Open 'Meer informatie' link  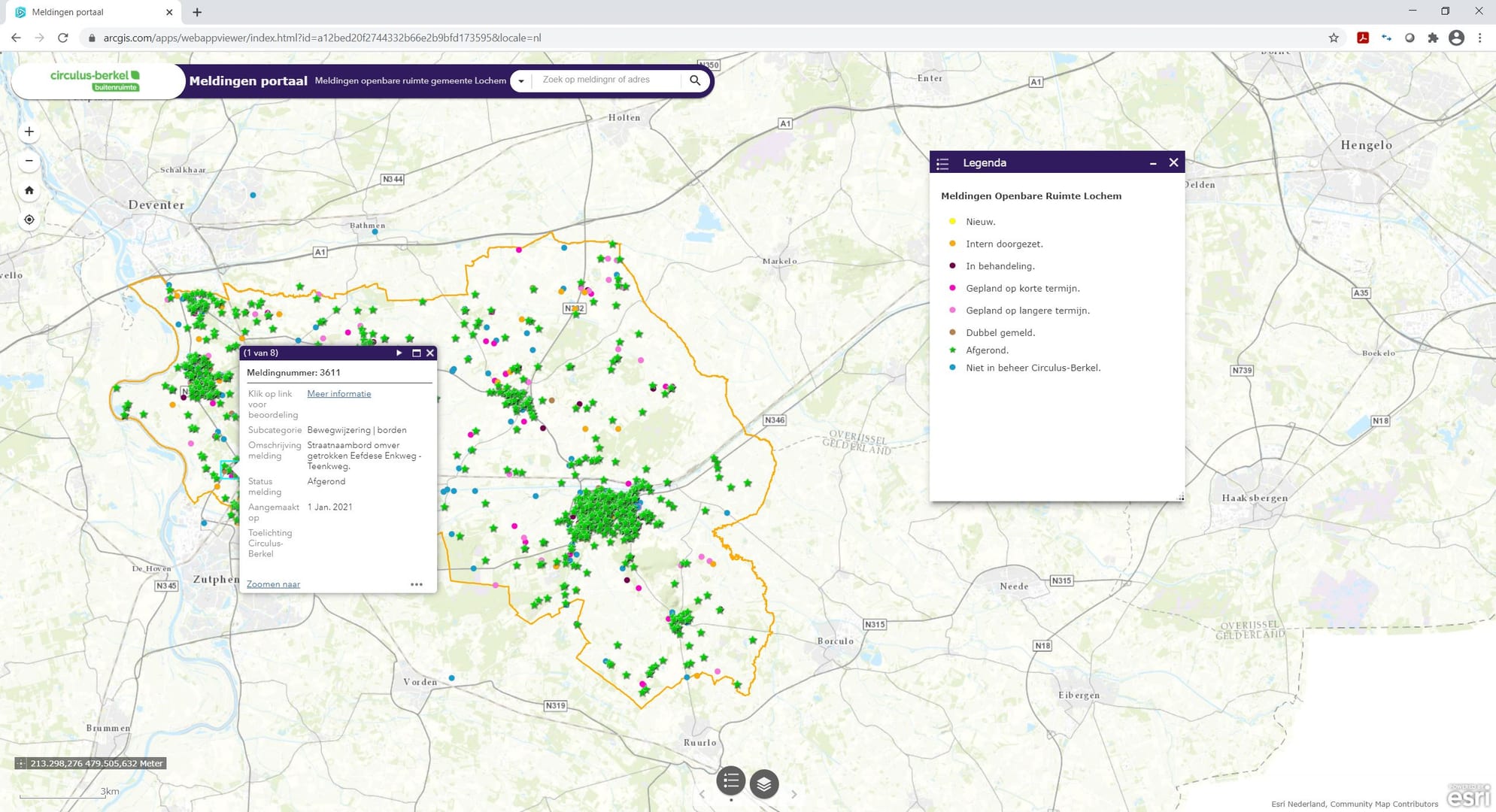tap(339, 394)
